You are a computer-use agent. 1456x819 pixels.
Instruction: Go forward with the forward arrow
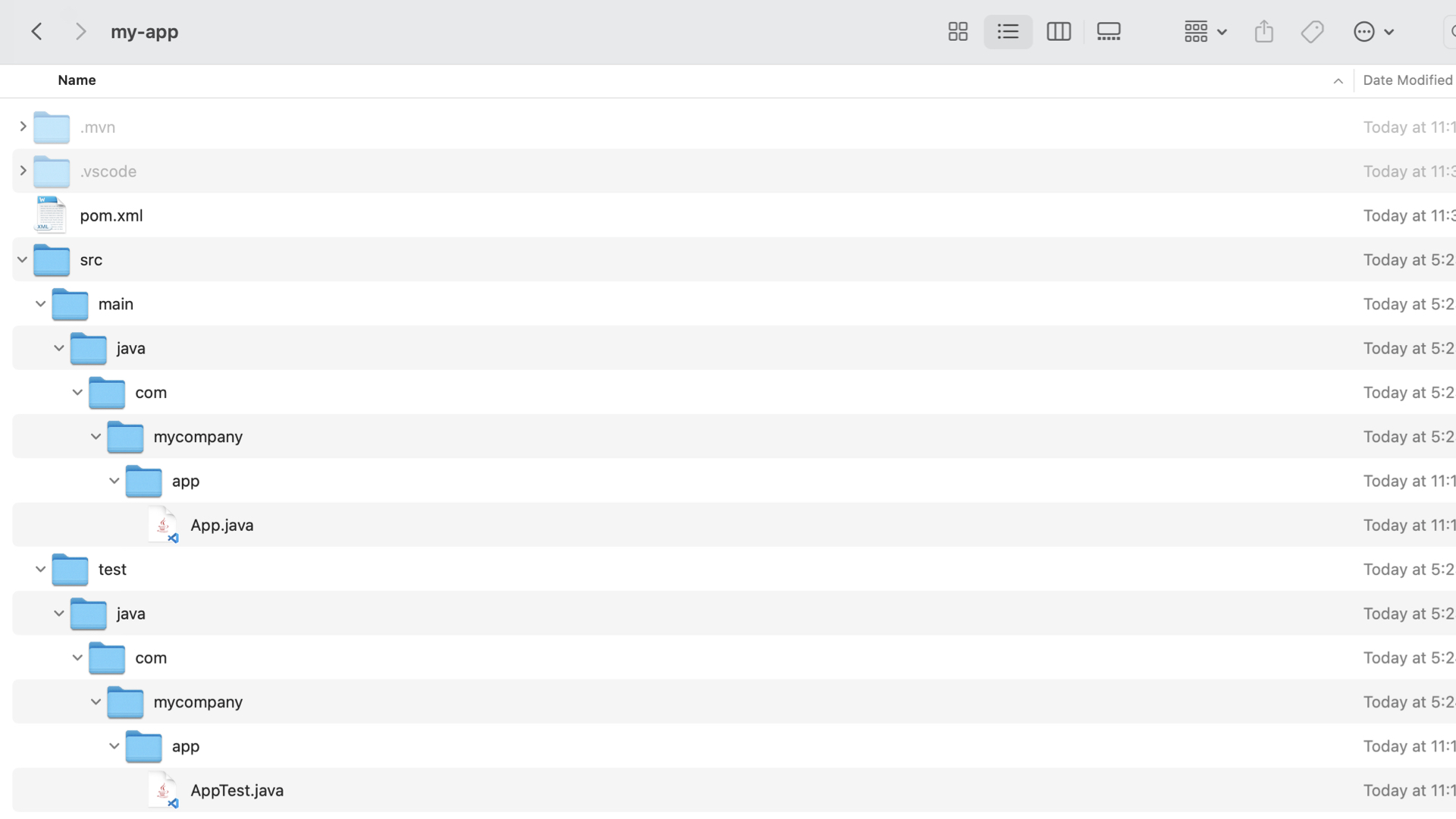pos(80,32)
